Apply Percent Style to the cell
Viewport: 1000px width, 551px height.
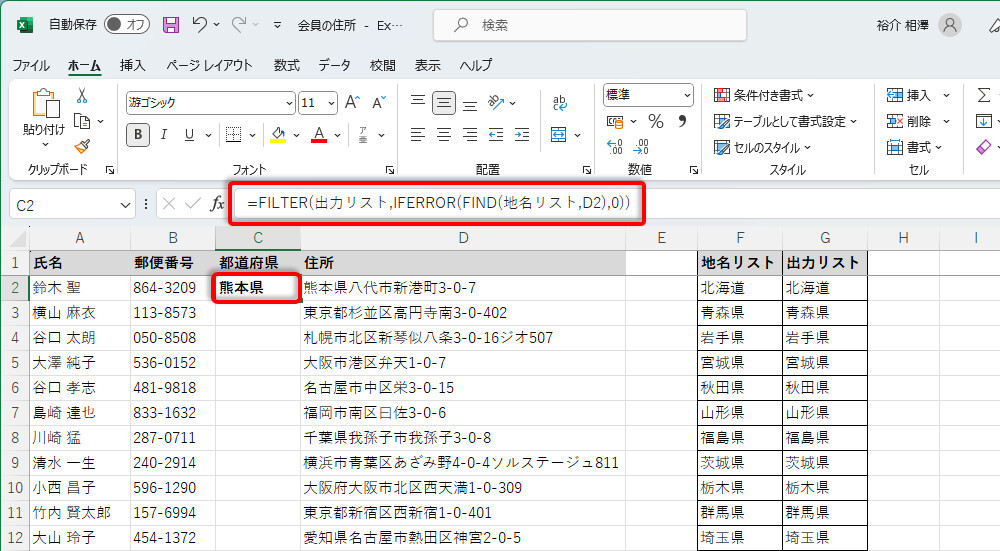pyautogui.click(x=656, y=121)
